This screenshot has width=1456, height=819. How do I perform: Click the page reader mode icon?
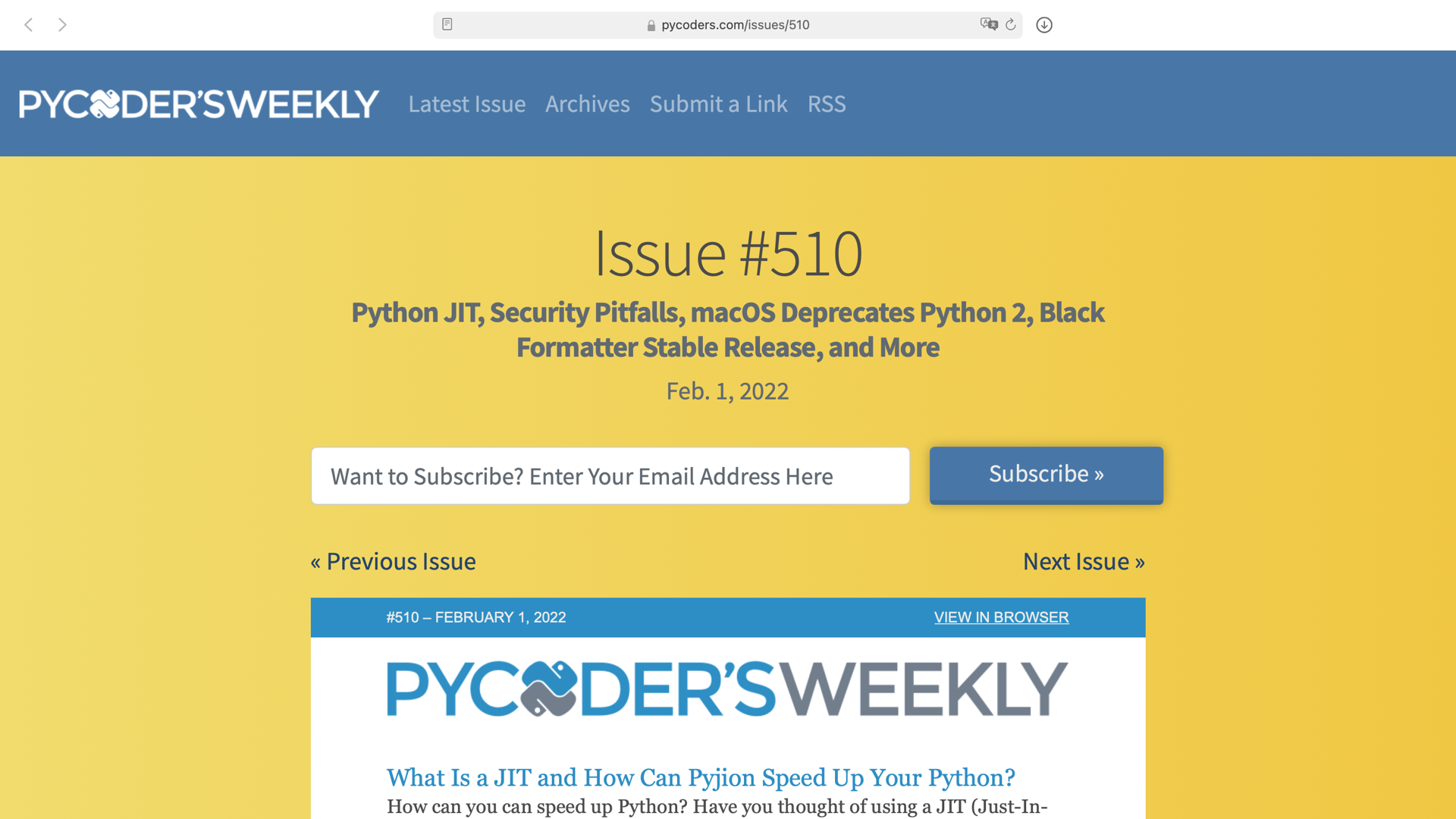tap(448, 24)
